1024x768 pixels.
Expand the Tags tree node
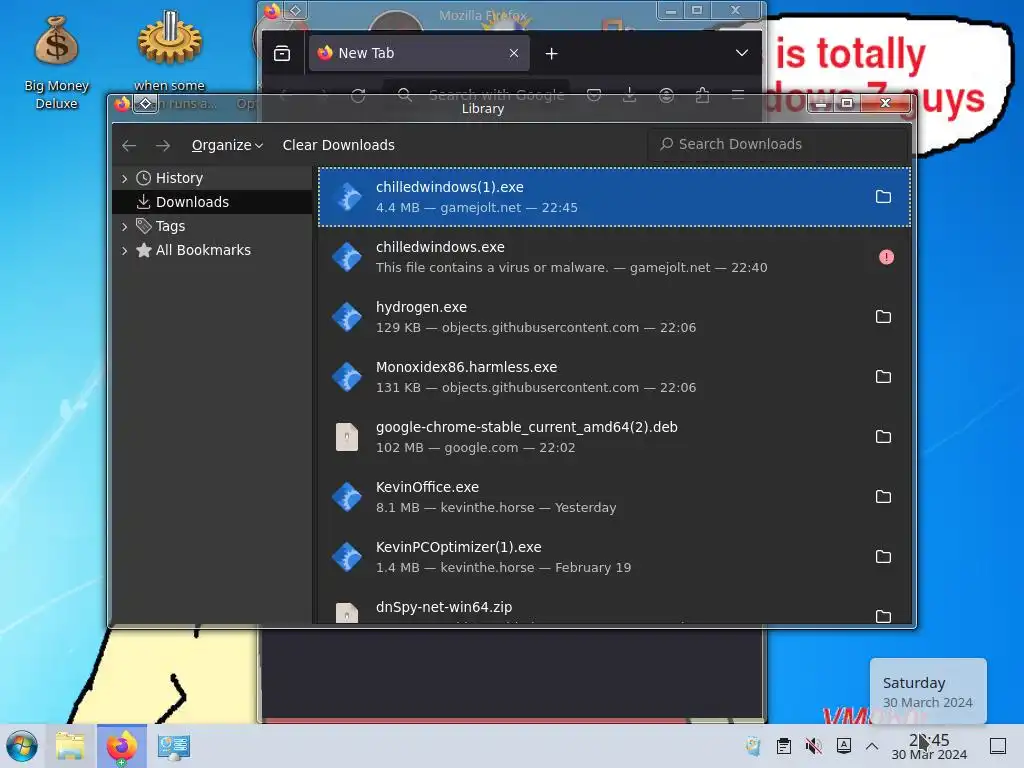point(124,227)
